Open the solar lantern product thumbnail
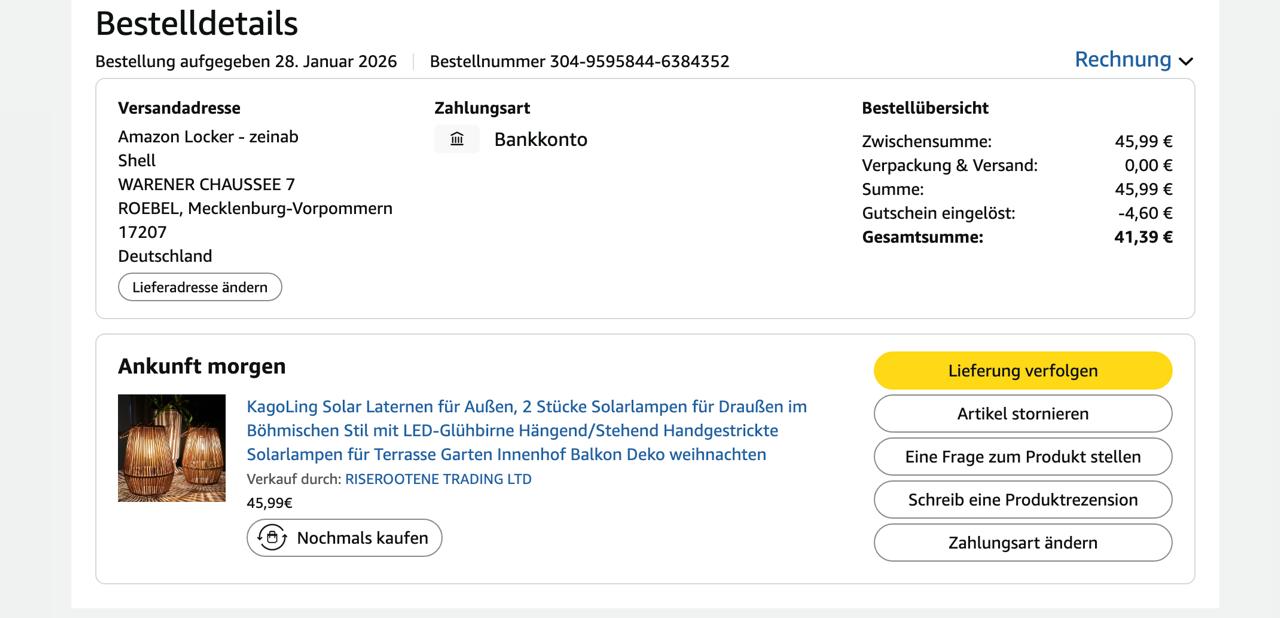This screenshot has height=618, width=1280. [x=172, y=448]
